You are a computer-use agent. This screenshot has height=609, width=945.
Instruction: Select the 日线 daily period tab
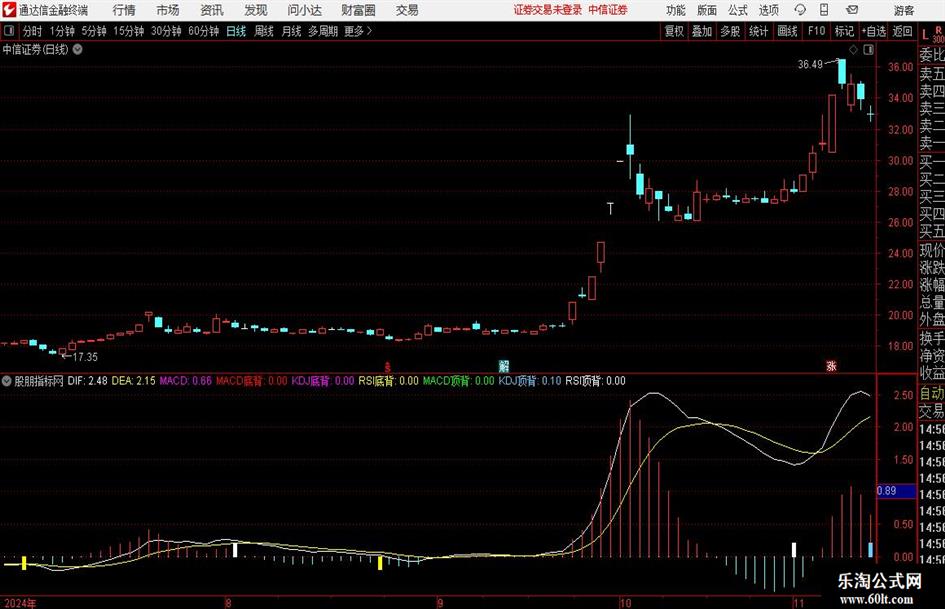click(x=236, y=31)
